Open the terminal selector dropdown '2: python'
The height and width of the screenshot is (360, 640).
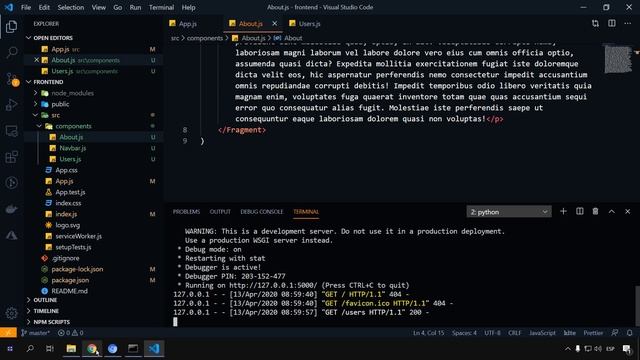pos(509,212)
